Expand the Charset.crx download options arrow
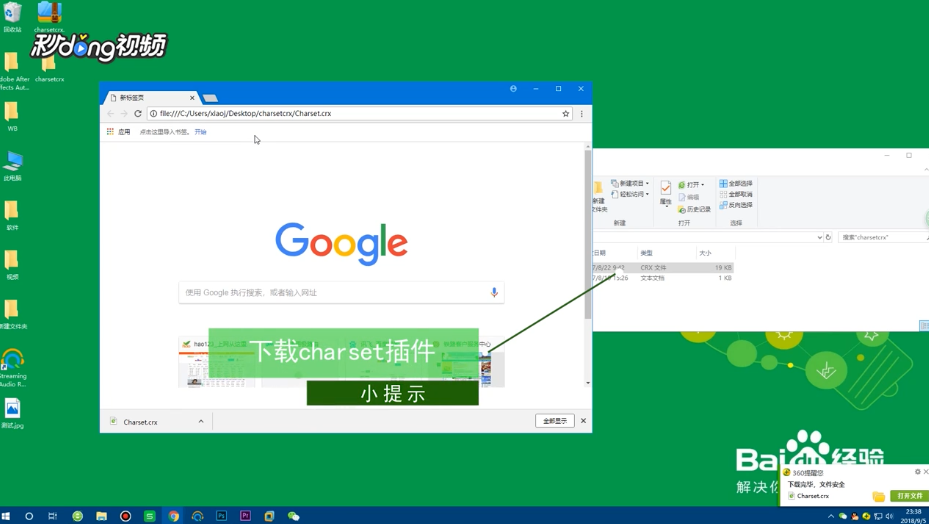Viewport: 929px width, 524px height. point(201,421)
